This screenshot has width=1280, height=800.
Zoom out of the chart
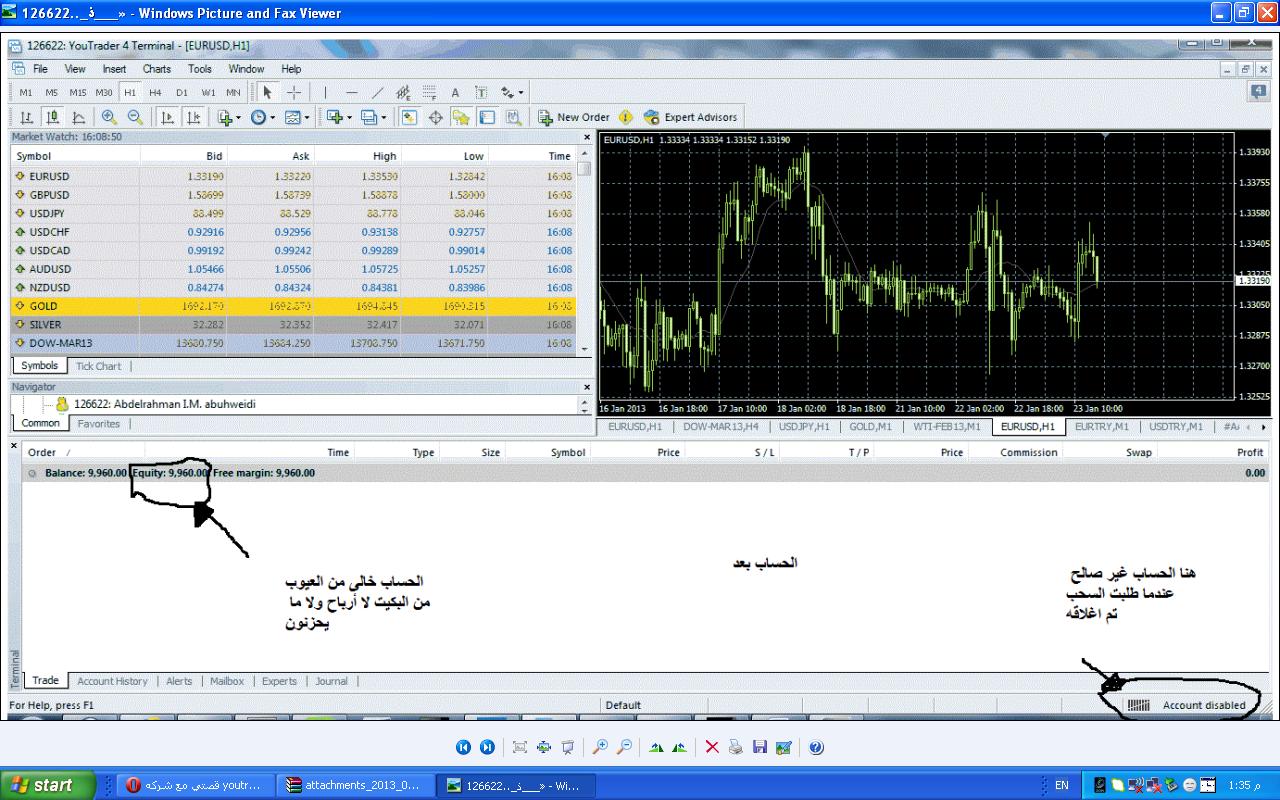click(135, 117)
